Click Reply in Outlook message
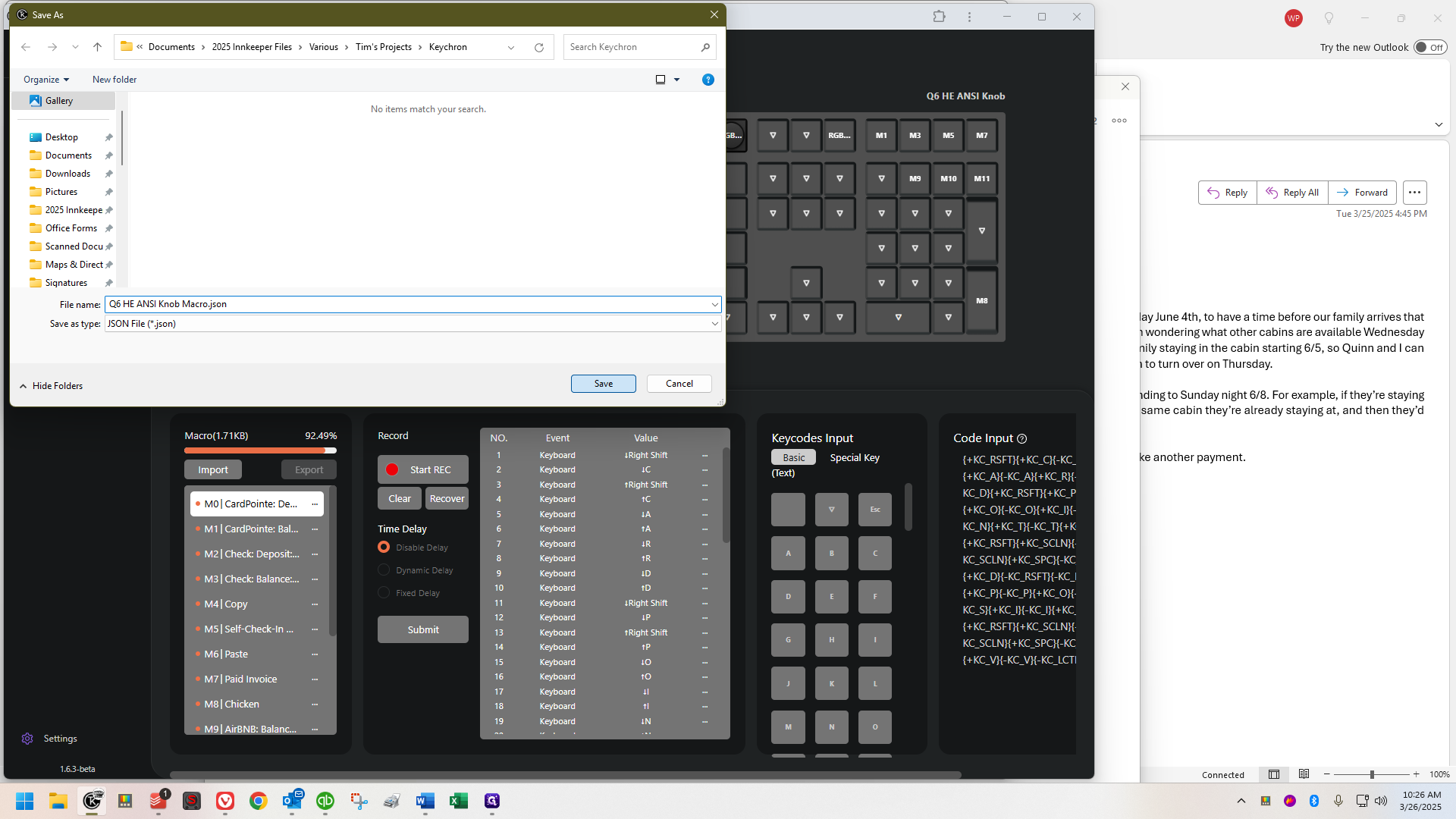 (1228, 193)
